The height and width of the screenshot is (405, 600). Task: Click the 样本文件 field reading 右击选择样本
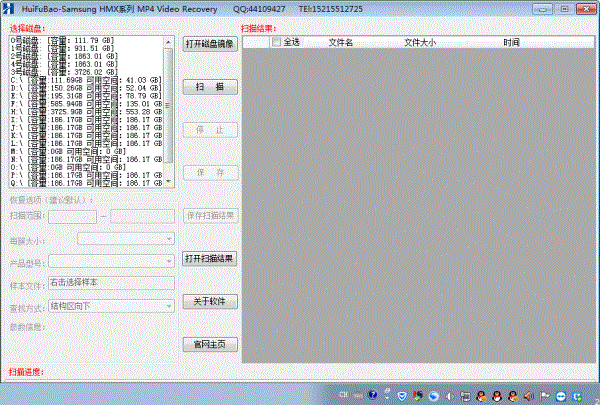pyautogui.click(x=111, y=283)
